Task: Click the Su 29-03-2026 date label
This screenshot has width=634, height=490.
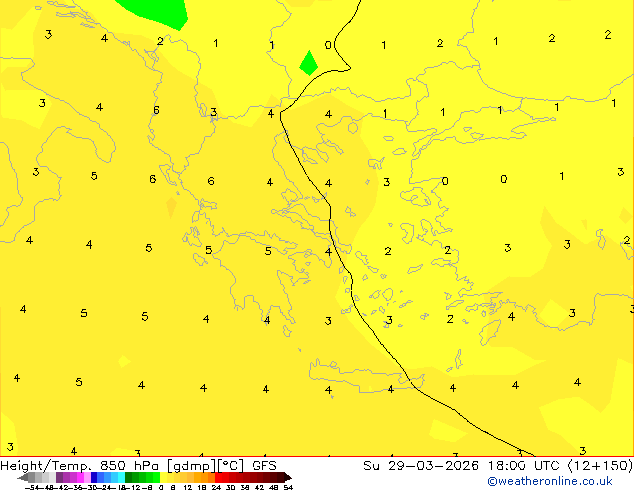Action: click(x=412, y=466)
